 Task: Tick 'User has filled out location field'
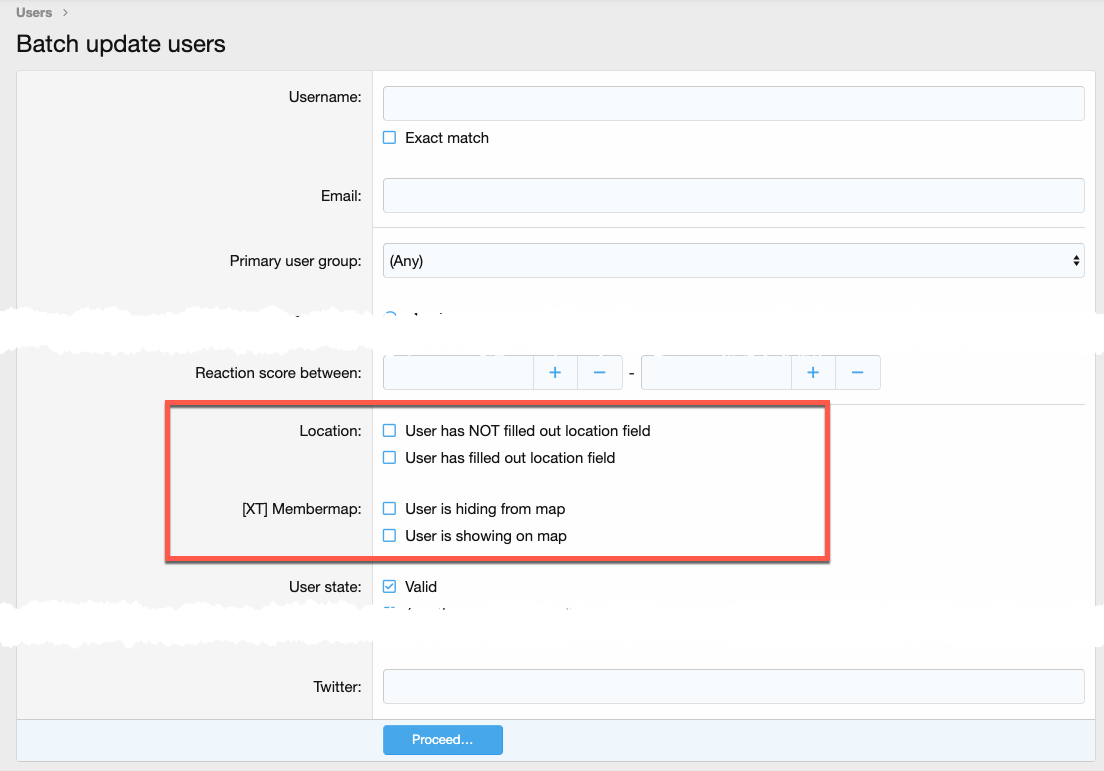point(390,458)
